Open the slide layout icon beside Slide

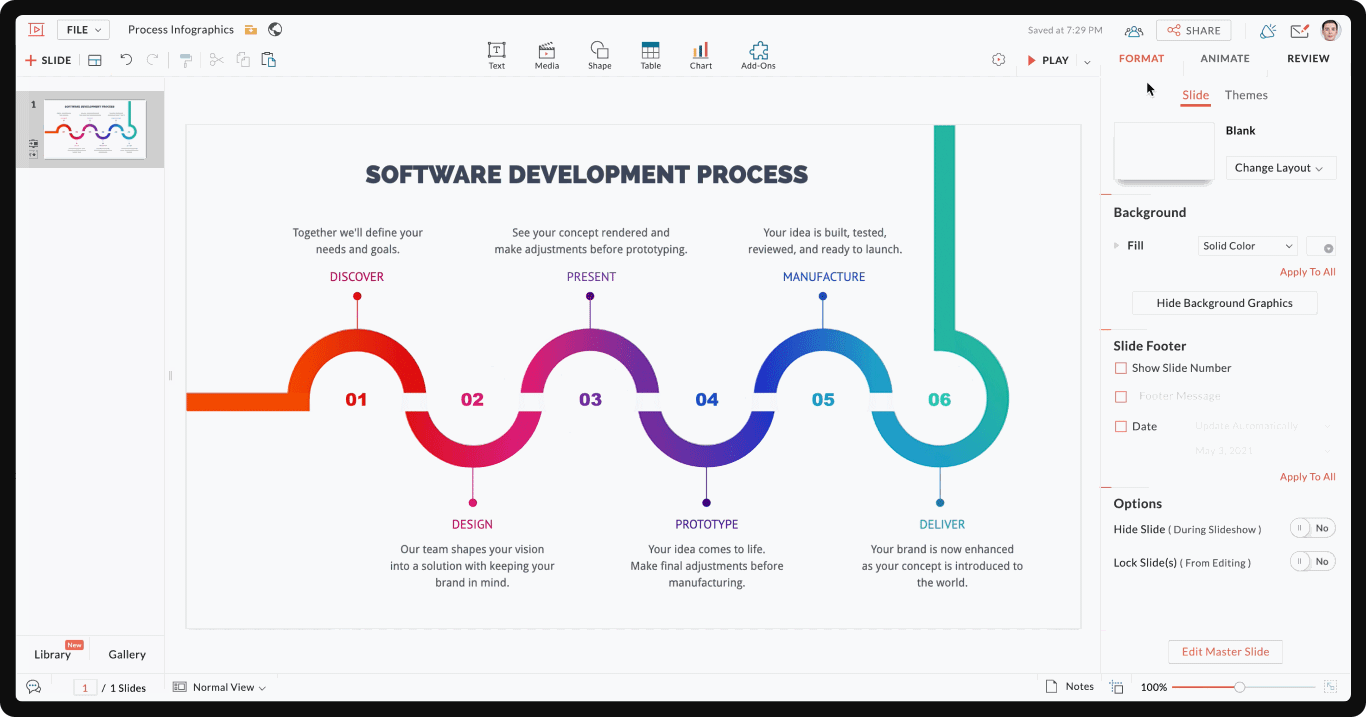[95, 60]
